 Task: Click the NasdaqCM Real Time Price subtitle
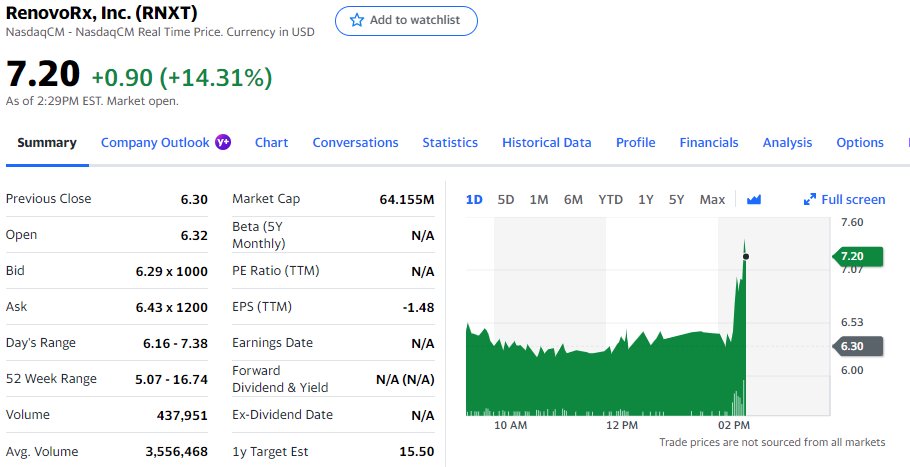click(160, 32)
